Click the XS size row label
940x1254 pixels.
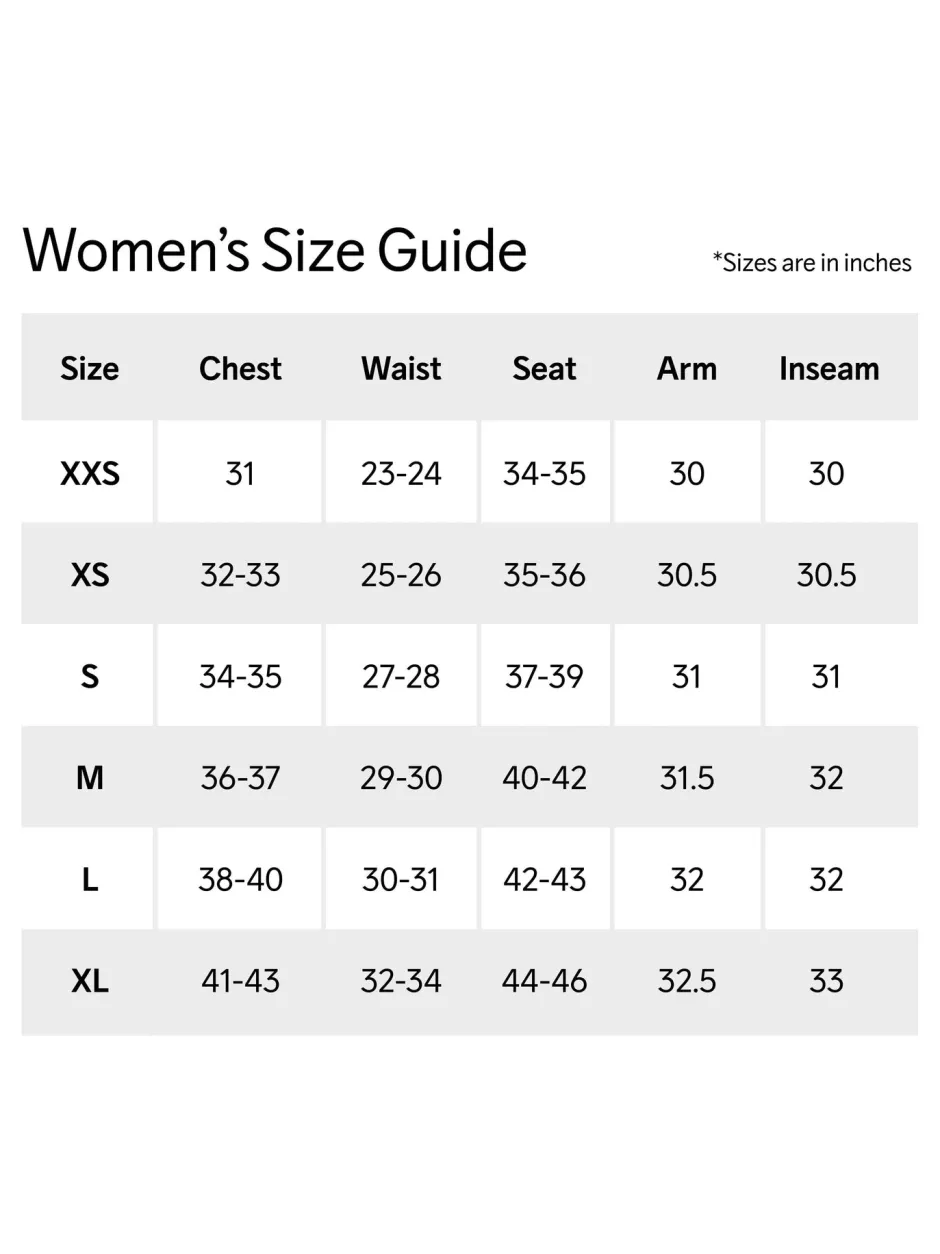(89, 575)
